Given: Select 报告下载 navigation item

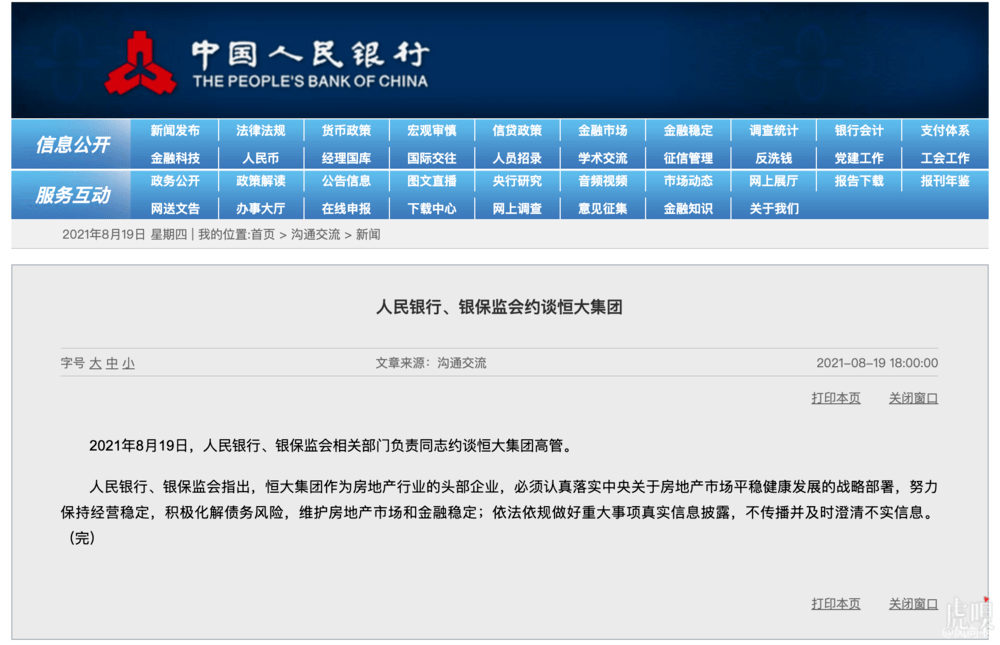Looking at the screenshot, I should point(859,181).
